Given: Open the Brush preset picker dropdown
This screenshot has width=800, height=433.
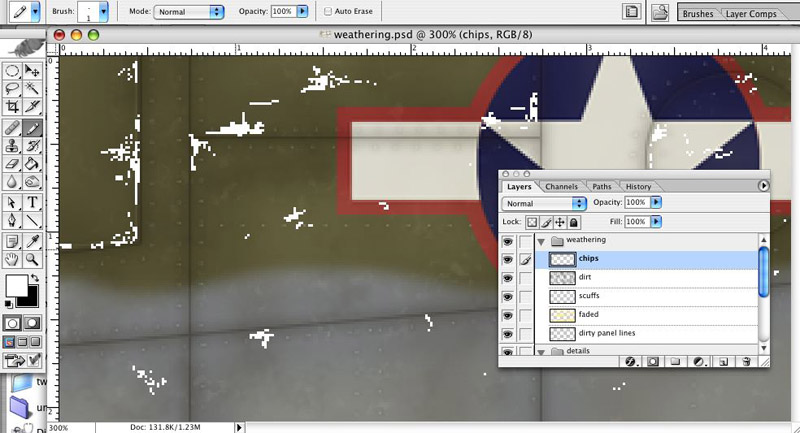Looking at the screenshot, I should point(104,11).
